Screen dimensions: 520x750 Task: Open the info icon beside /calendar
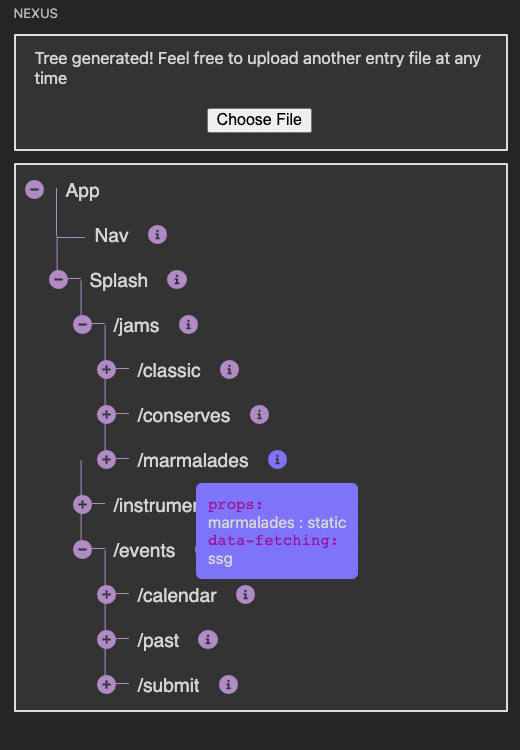(245, 595)
